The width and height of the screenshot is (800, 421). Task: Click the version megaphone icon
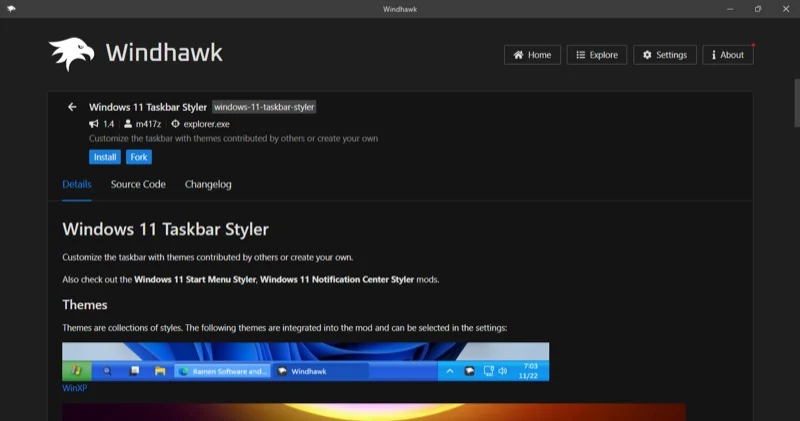click(93, 123)
